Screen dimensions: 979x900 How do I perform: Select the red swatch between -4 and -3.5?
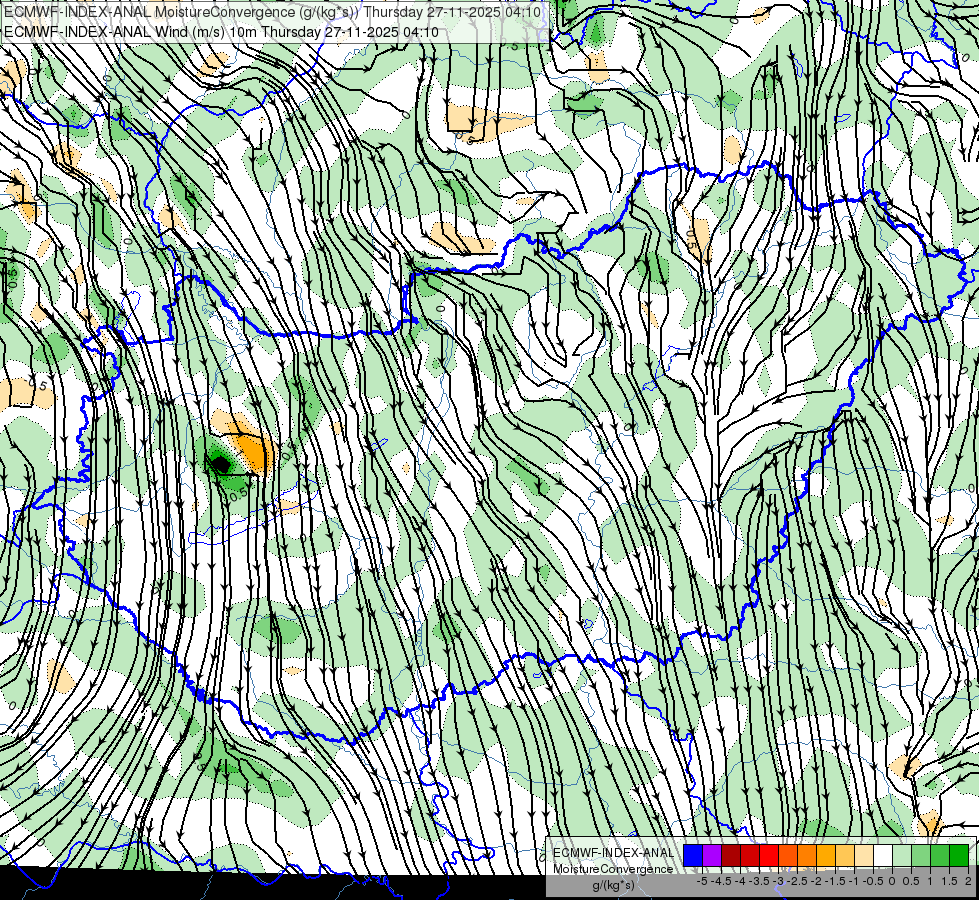(x=750, y=856)
